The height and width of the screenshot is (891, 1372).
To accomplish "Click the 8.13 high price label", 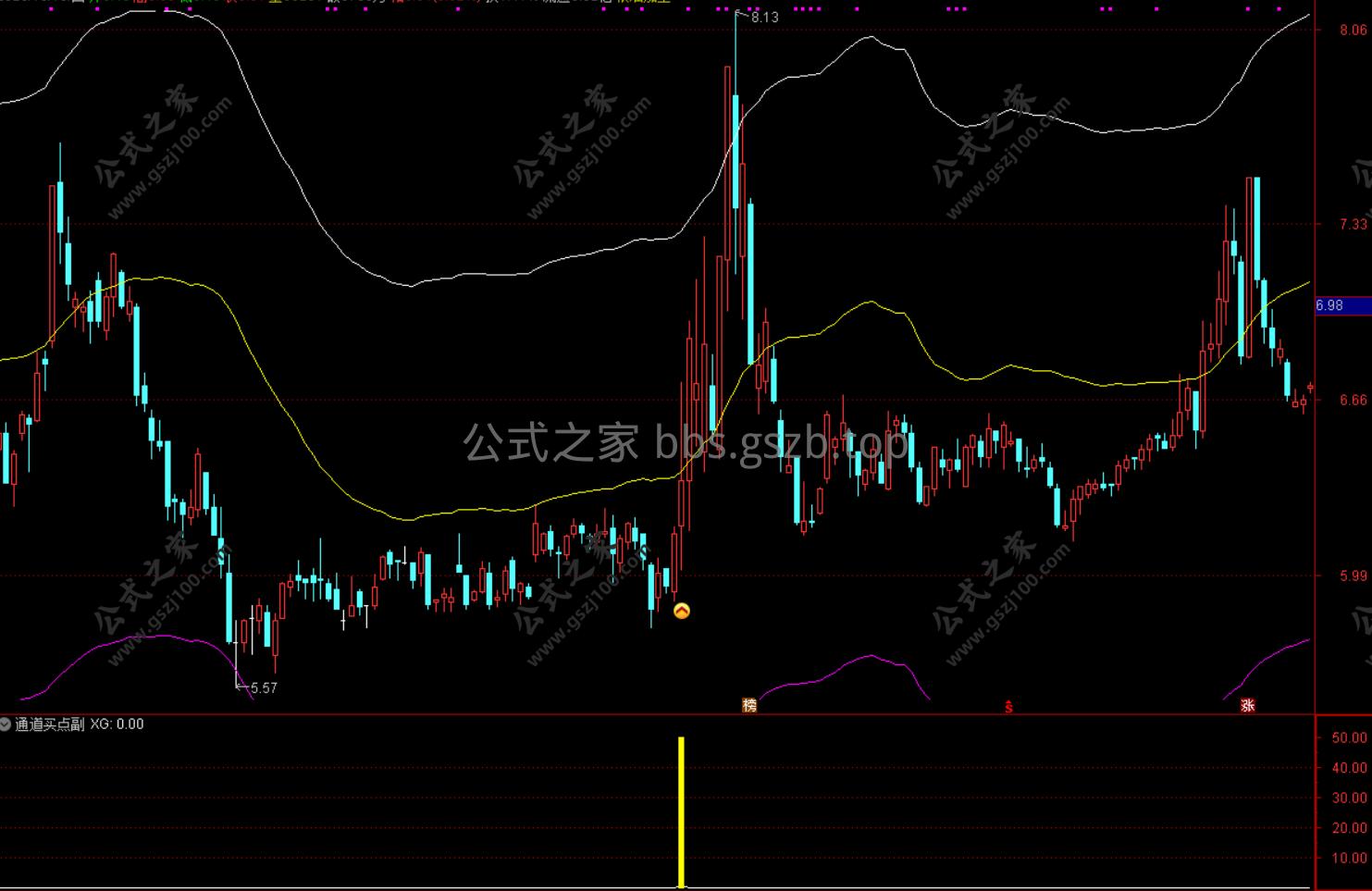I will 765,17.
